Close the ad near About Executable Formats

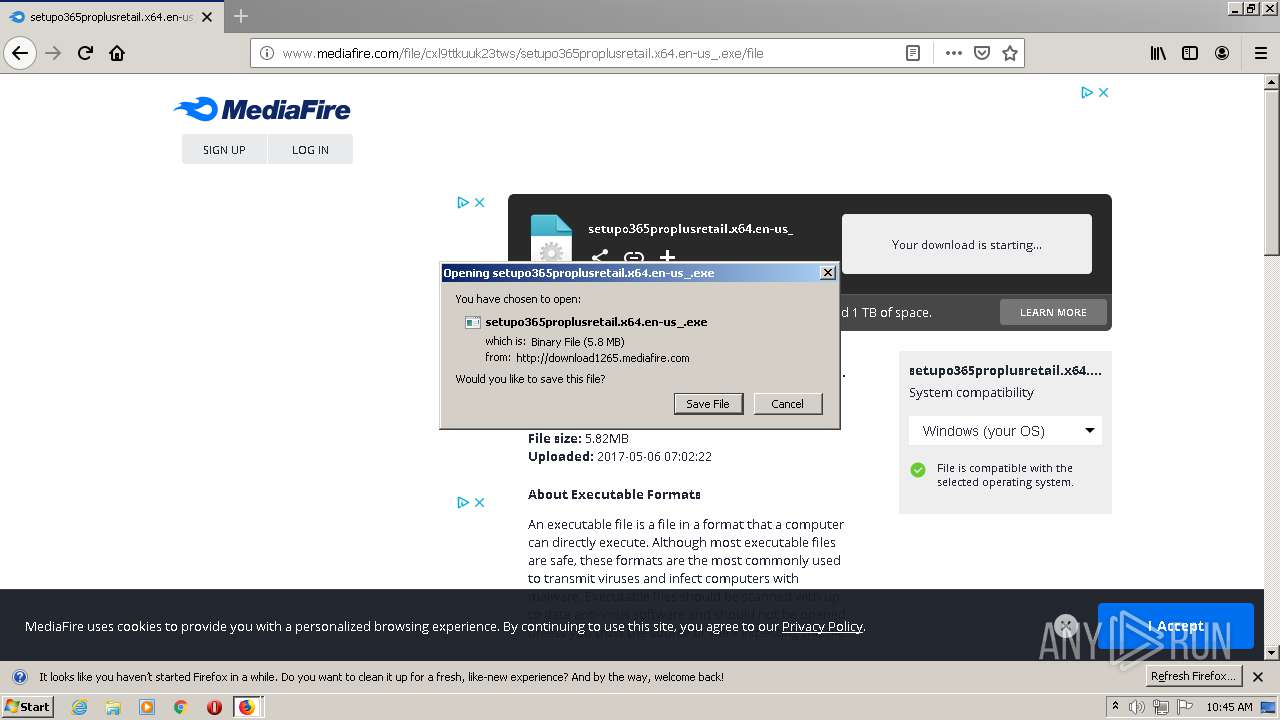(x=479, y=502)
